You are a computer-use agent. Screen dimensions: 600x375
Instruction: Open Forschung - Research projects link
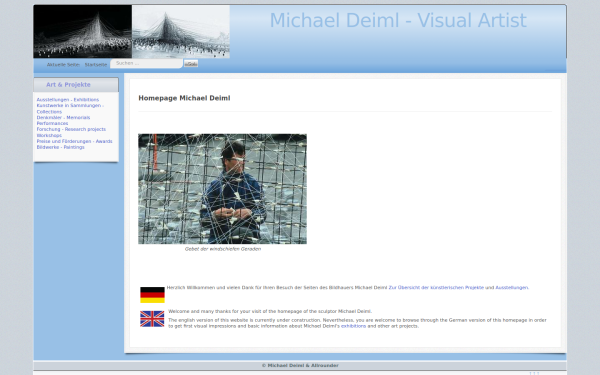tap(71, 129)
